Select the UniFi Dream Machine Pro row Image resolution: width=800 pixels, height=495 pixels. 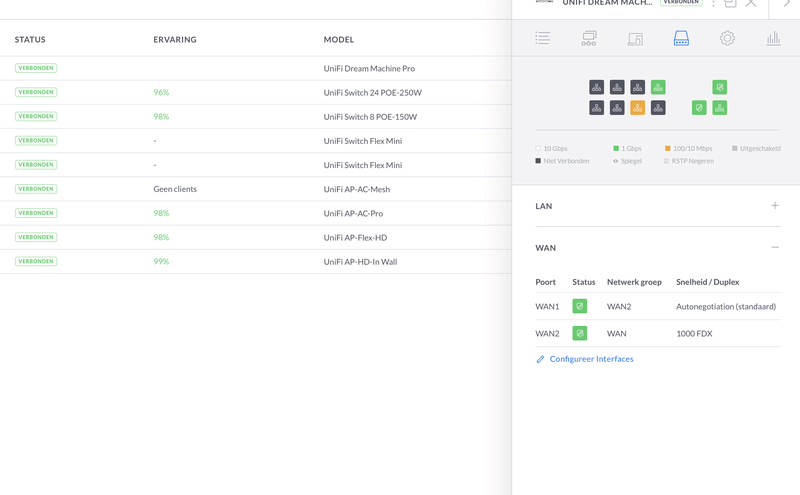[256, 68]
